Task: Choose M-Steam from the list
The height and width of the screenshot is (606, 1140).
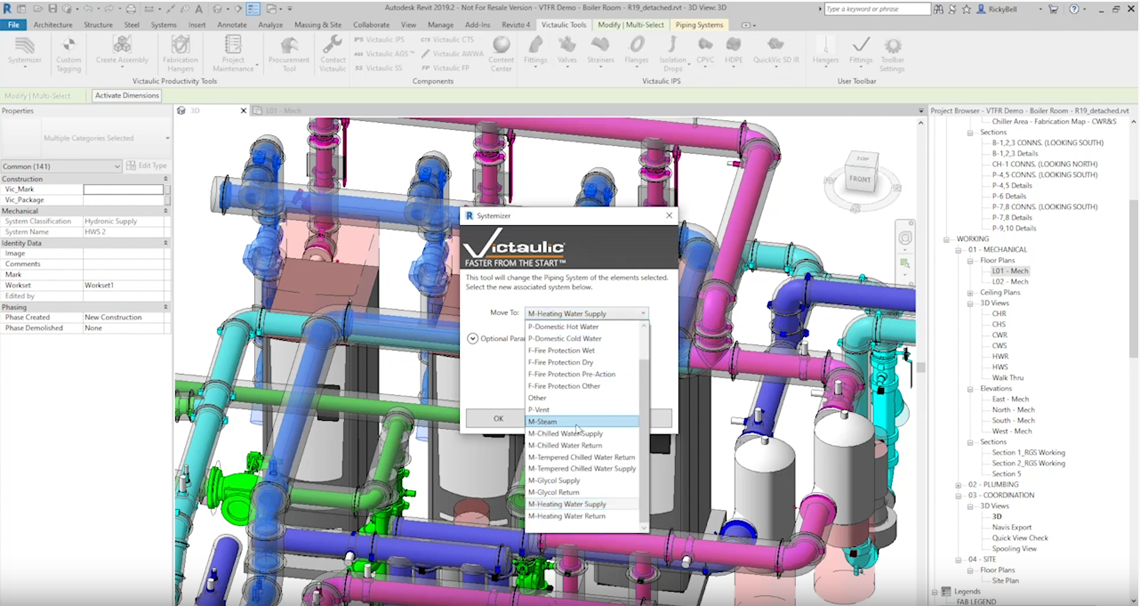Action: tap(582, 421)
